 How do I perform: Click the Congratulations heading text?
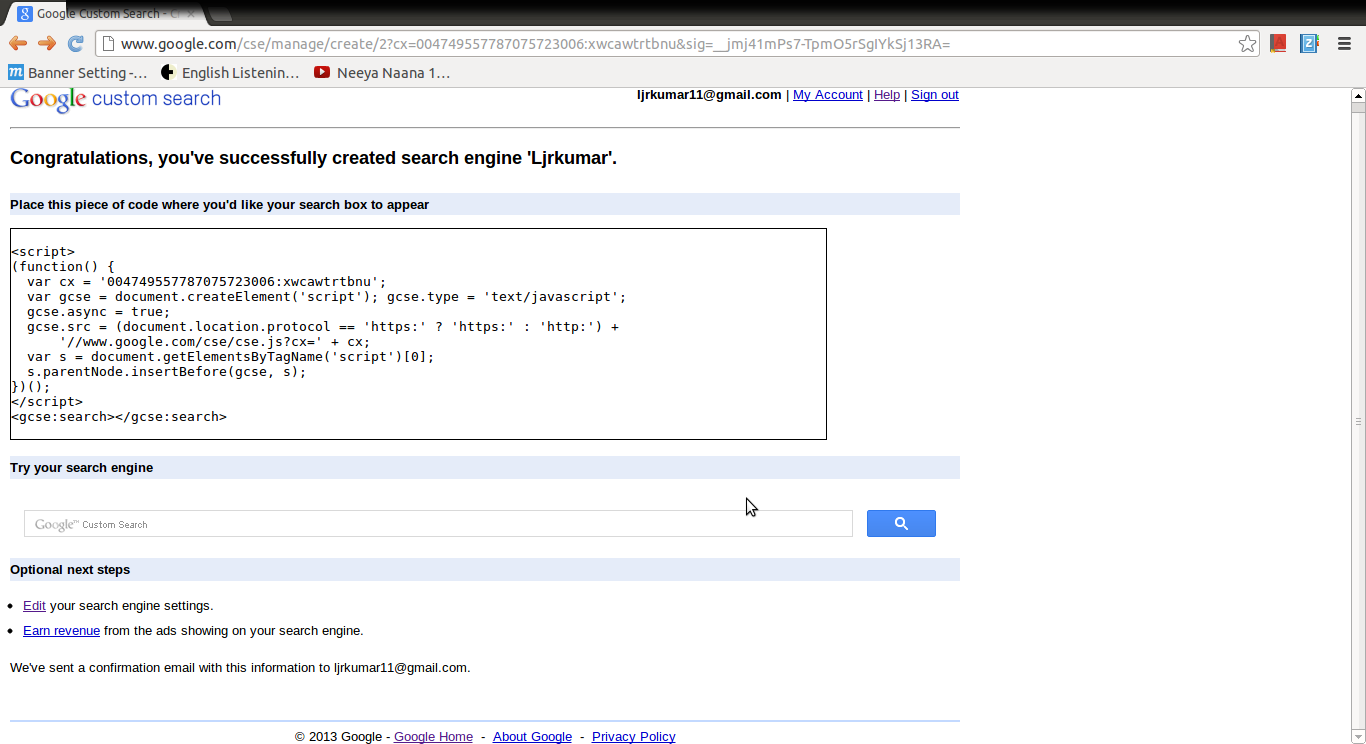coord(313,158)
